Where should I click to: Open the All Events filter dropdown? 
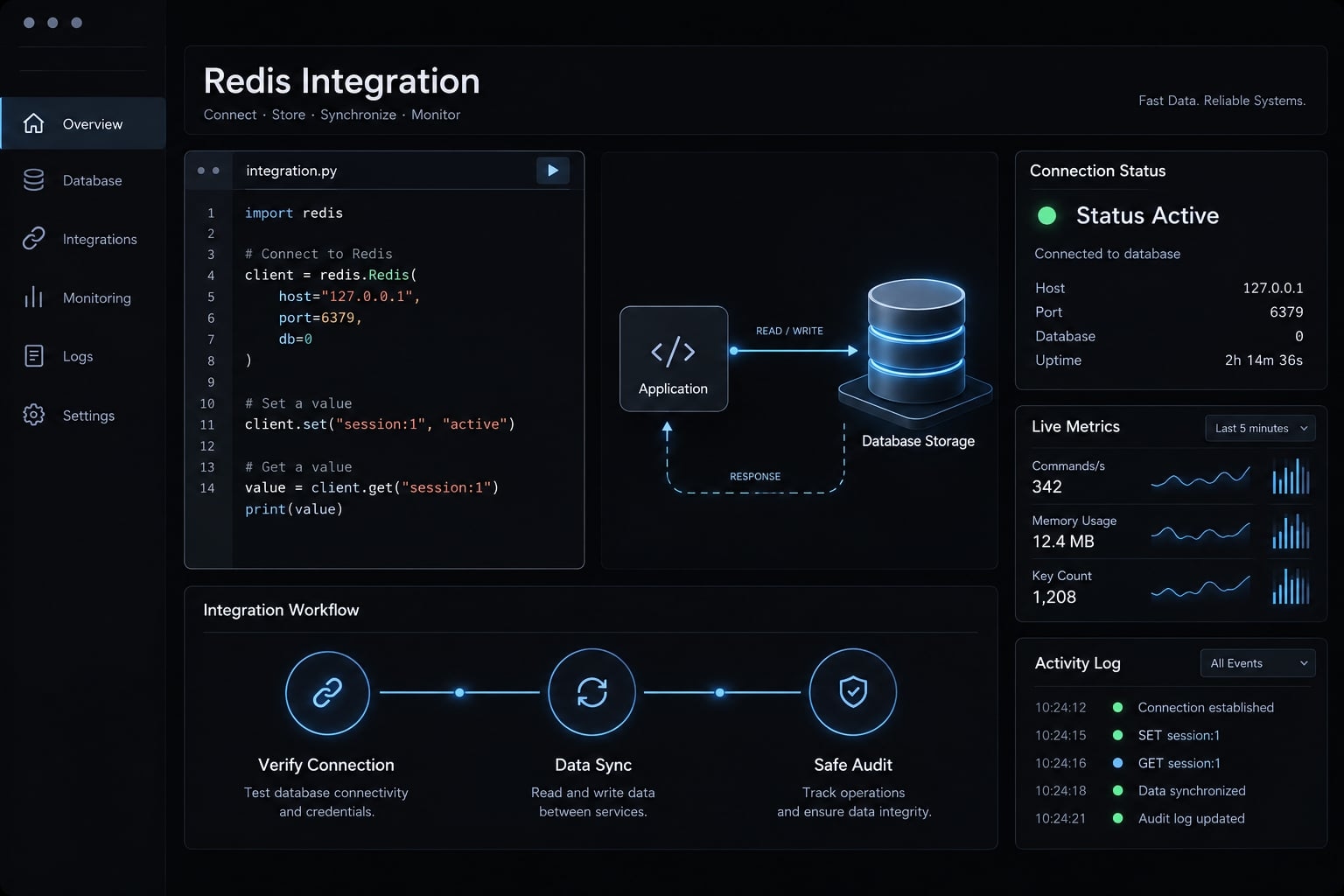pos(1257,663)
